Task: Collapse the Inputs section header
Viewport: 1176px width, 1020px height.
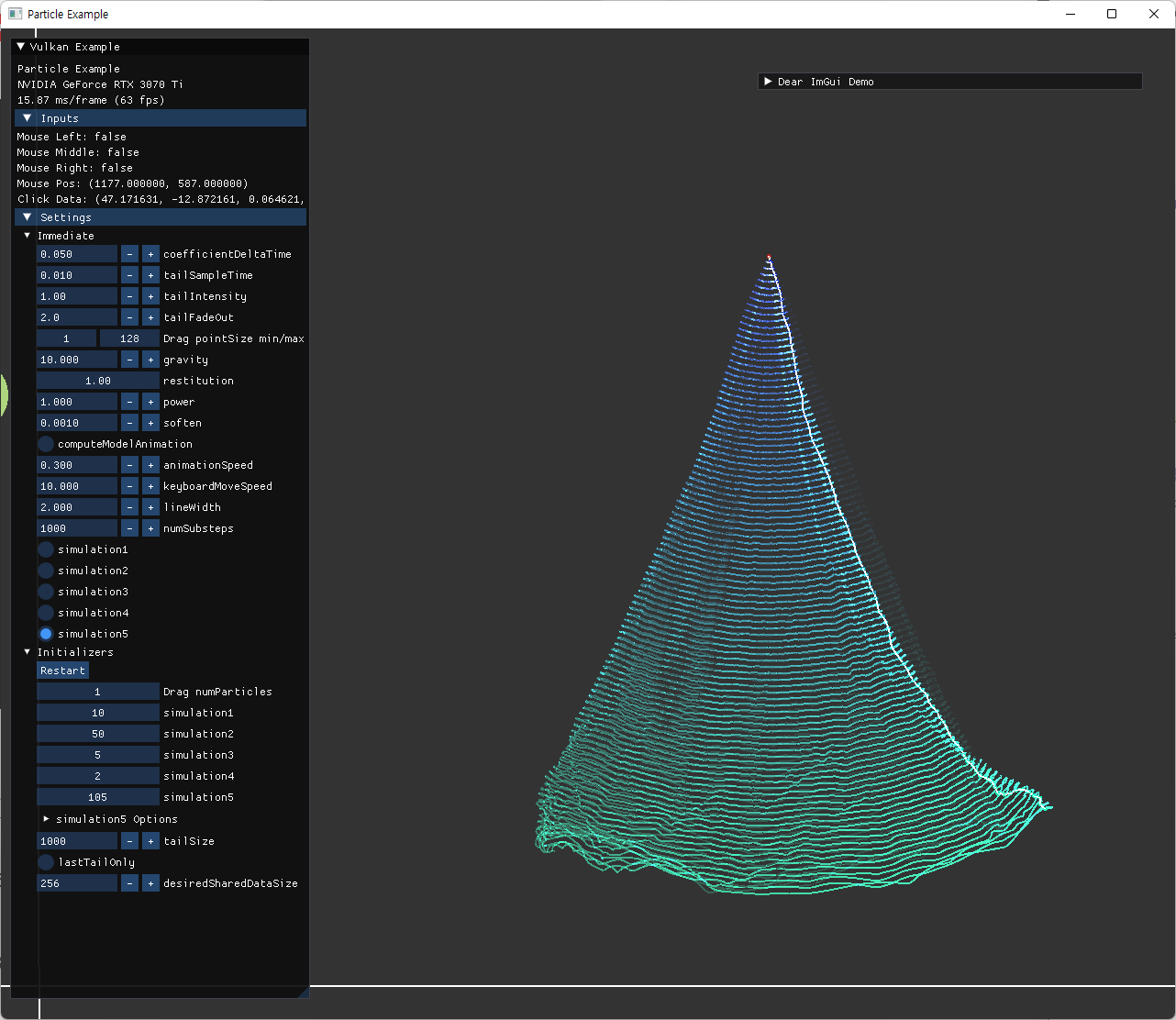Action: click(x=161, y=118)
